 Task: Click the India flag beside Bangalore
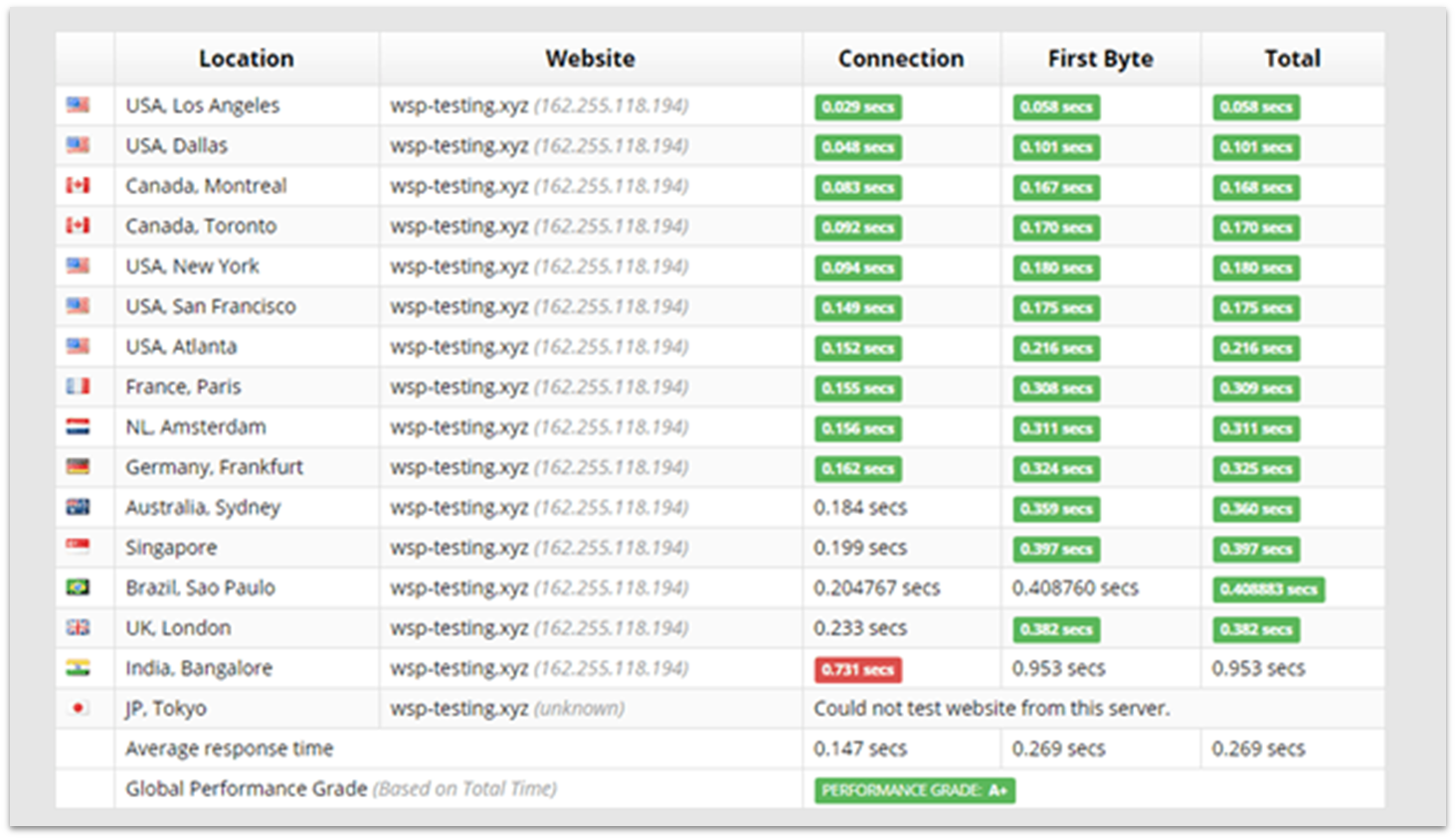(78, 668)
